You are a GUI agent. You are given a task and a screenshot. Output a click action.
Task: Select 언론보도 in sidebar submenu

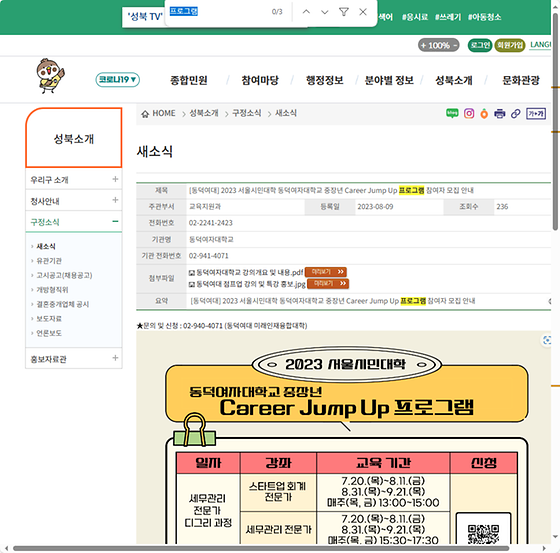[x=49, y=333]
